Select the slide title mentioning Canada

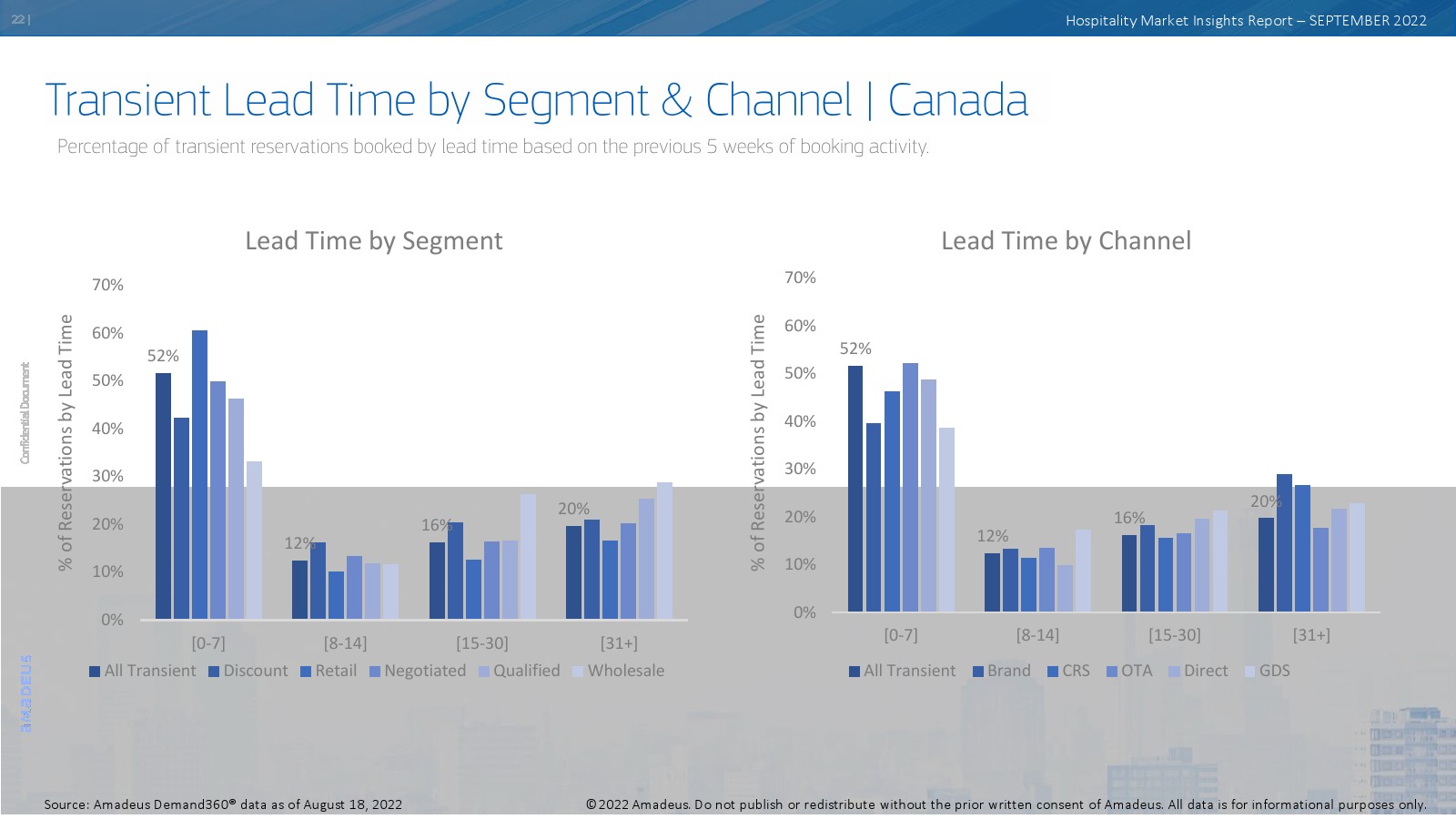(x=536, y=100)
